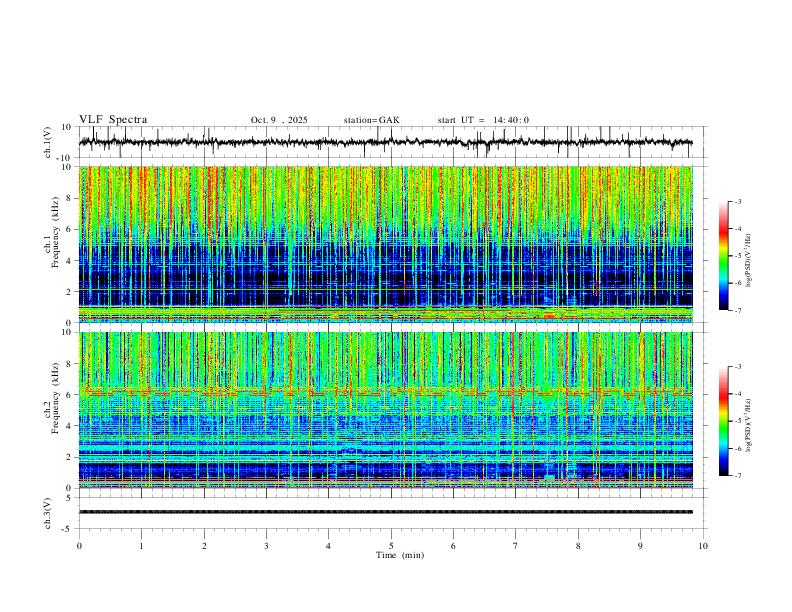
Task: Click the "9" minute tick on time axis
Action: (640, 546)
